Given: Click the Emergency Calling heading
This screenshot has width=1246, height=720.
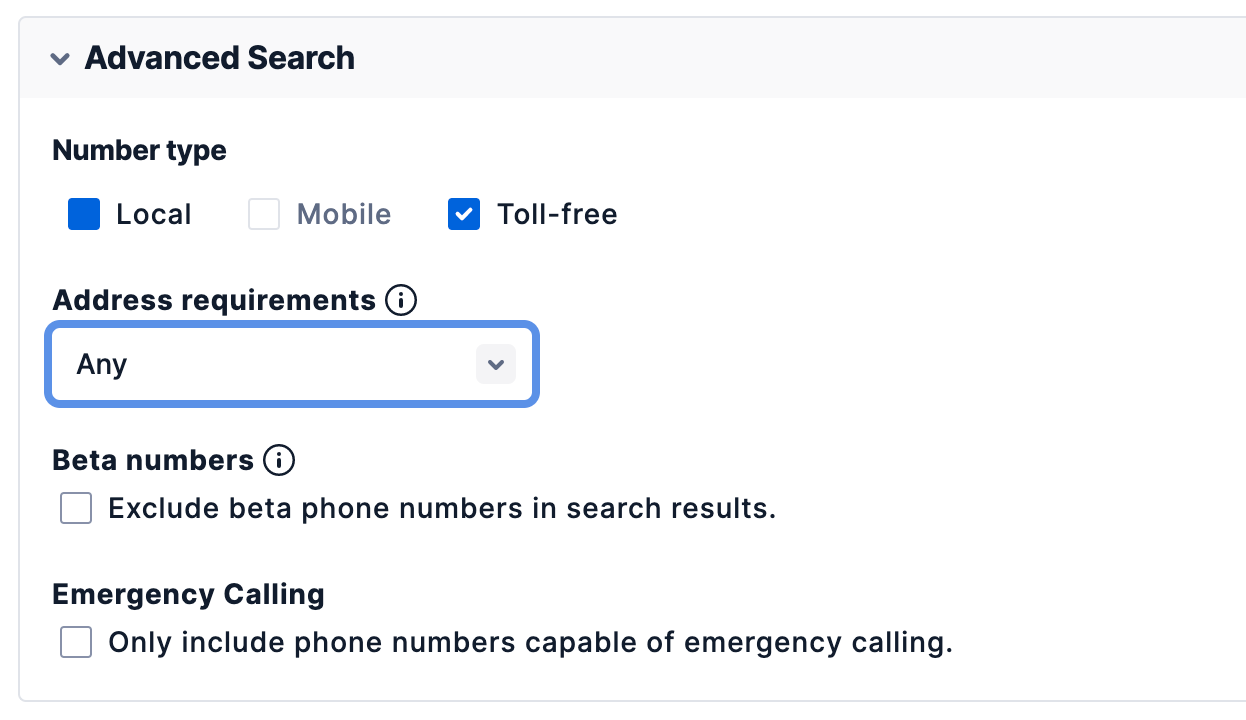Looking at the screenshot, I should [188, 594].
